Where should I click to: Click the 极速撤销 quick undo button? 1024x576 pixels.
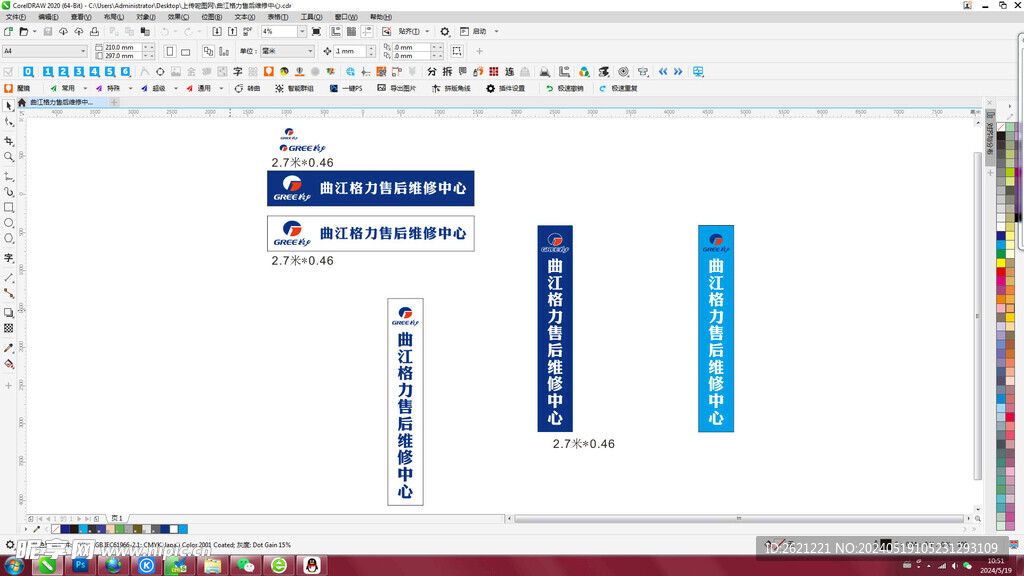click(x=564, y=88)
